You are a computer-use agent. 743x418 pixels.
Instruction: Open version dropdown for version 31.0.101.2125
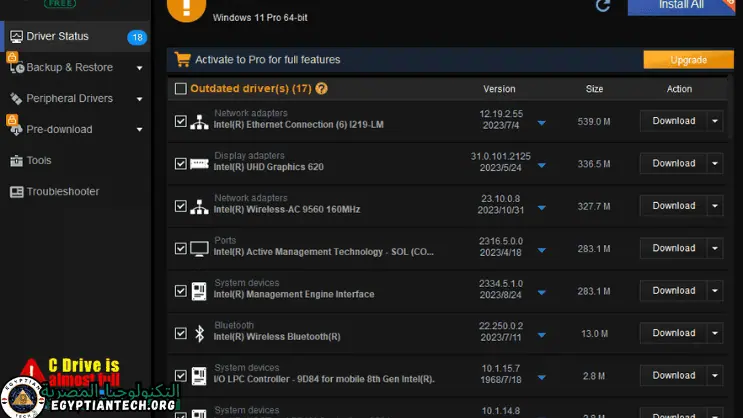pos(542,165)
